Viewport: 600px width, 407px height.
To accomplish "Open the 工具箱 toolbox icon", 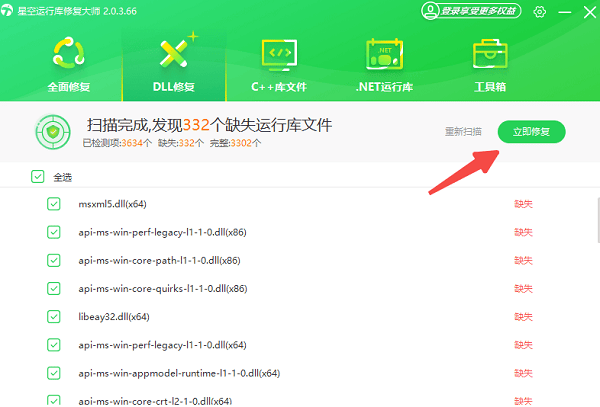I will click(488, 53).
